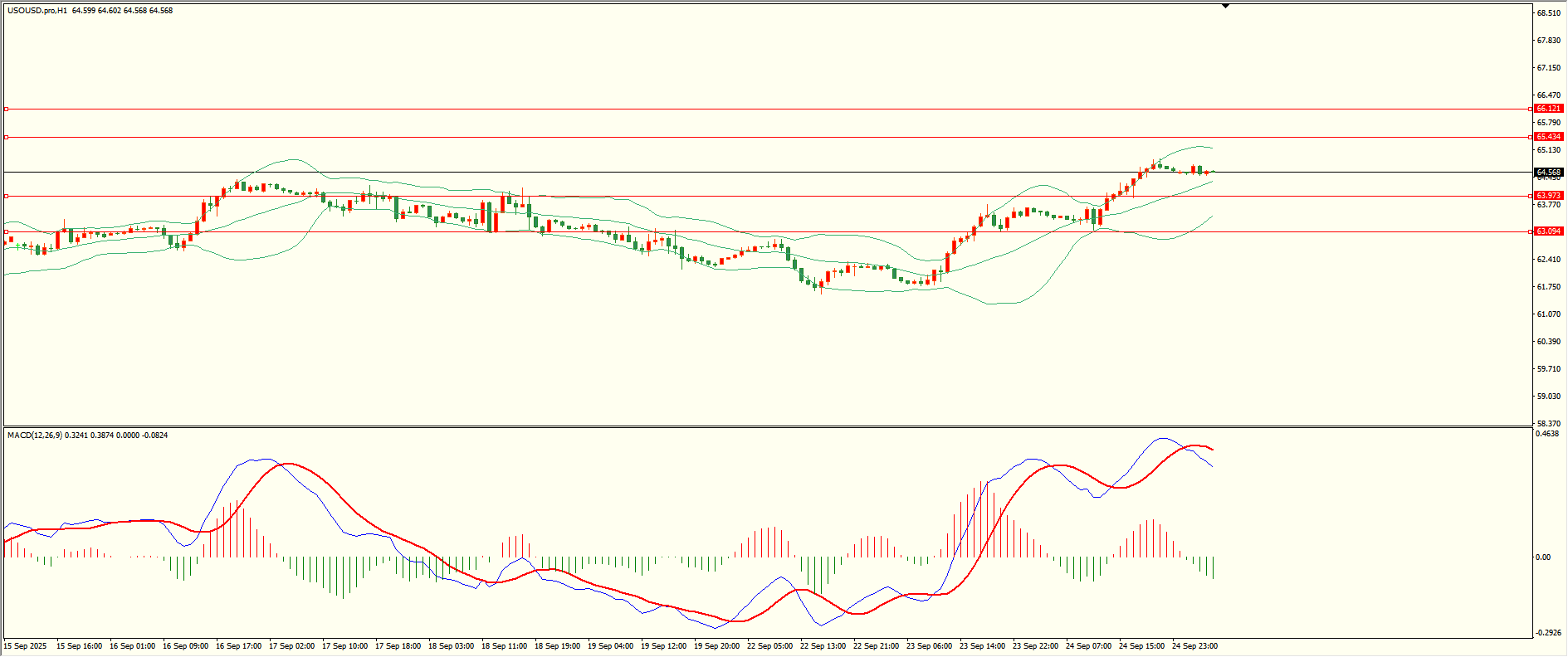Click the 0.00 level on MACD scale
1568x657 pixels.
(1543, 557)
